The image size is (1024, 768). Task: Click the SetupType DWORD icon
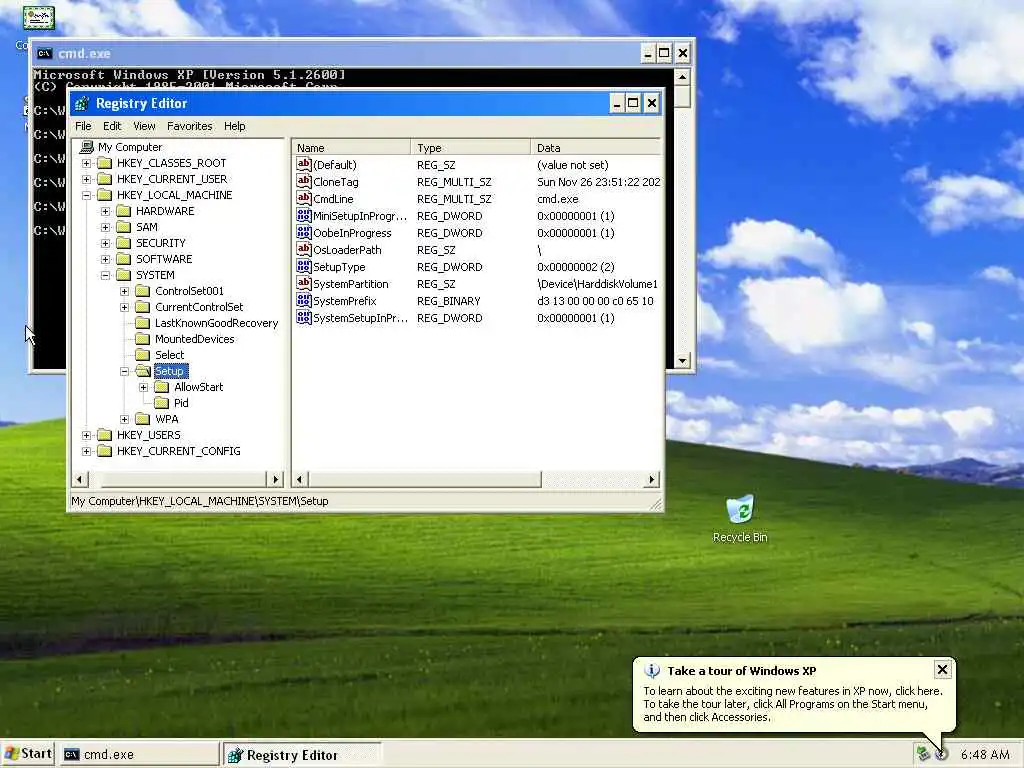[x=304, y=266]
